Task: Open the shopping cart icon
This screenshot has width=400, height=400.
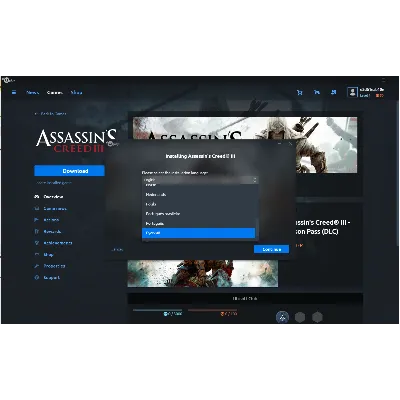Action: 300,93
